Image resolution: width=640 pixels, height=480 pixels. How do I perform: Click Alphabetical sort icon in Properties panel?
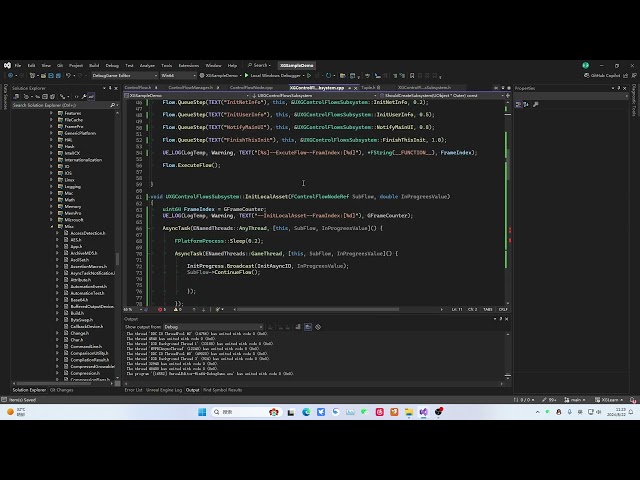click(x=526, y=104)
